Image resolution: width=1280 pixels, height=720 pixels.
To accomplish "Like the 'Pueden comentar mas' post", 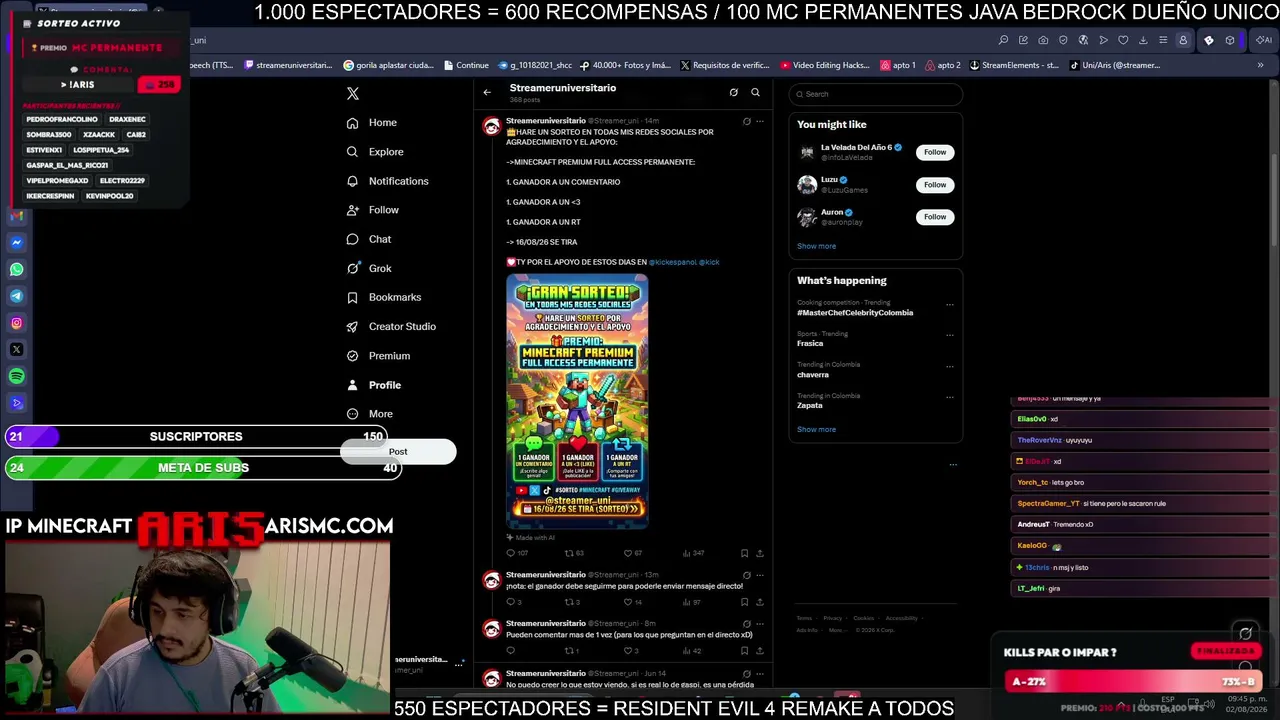I will click(x=632, y=651).
